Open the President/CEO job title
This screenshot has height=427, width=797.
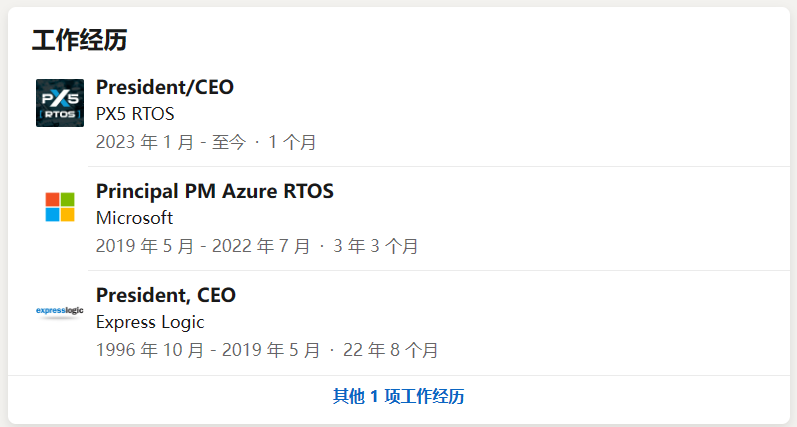165,87
